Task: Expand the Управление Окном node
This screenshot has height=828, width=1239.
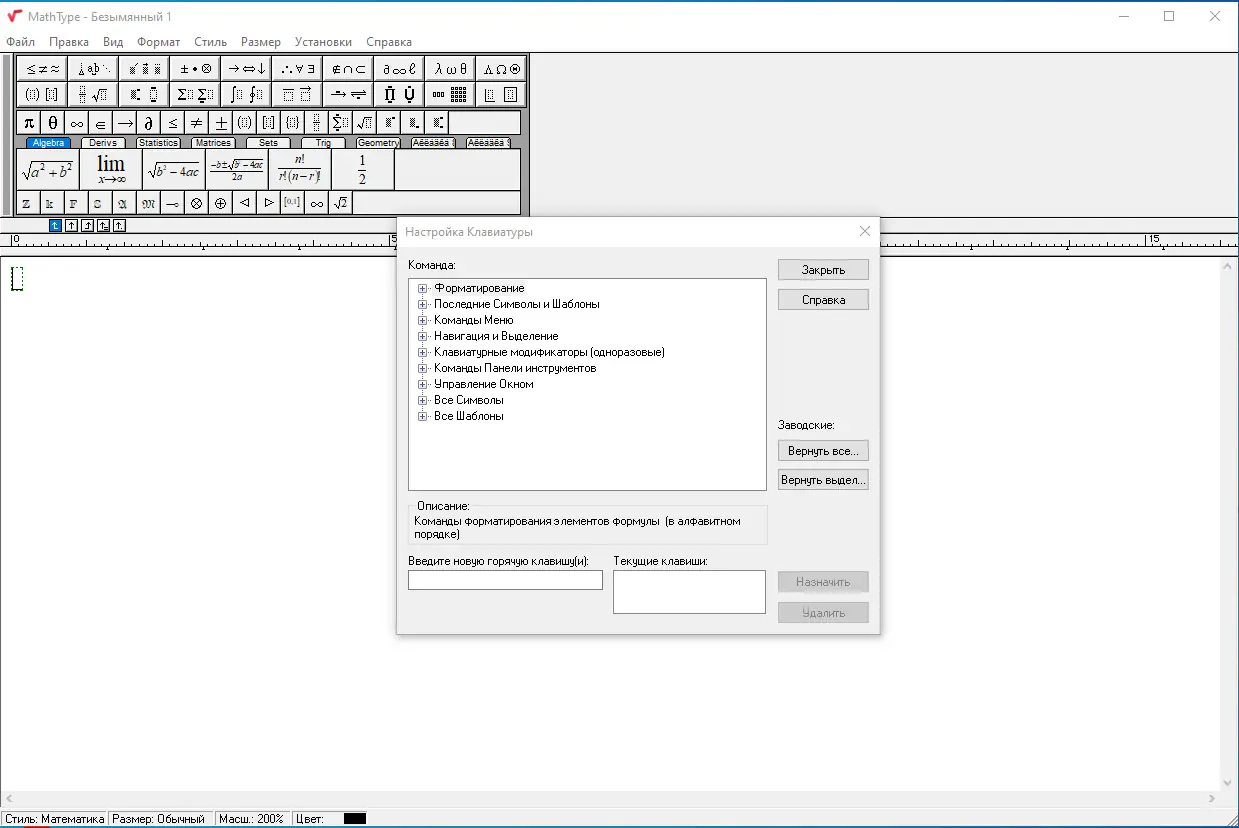Action: tap(423, 384)
